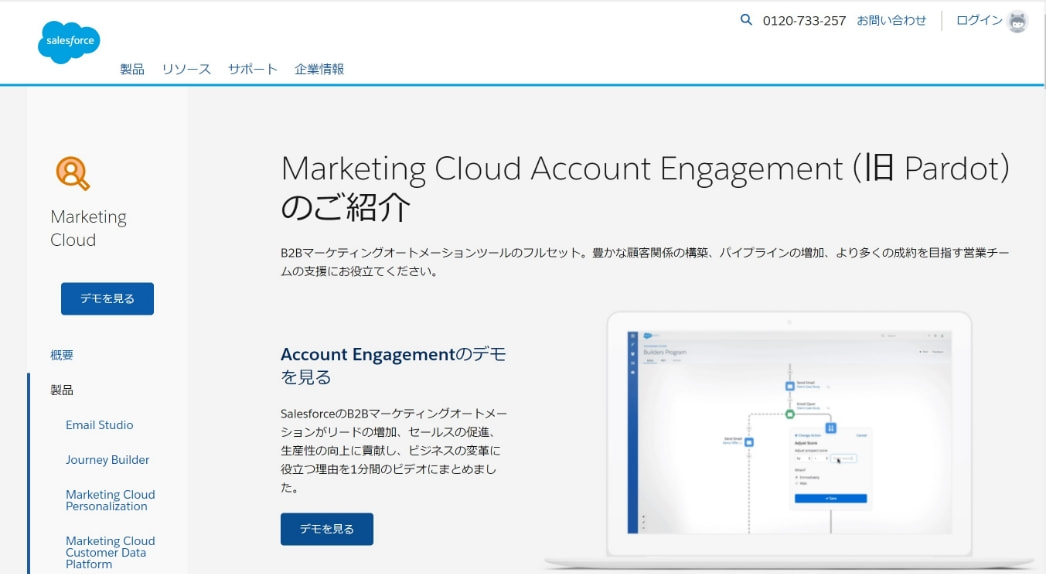1046x574 pixels.
Task: Click the ログイン link
Action: click(x=979, y=21)
